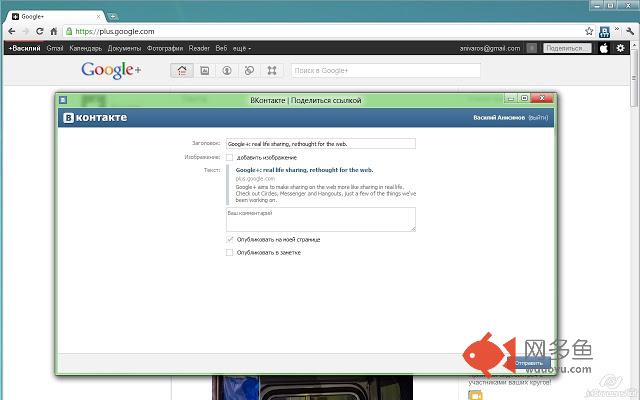Open the photo thumbnail behind the popup
The height and width of the screenshot is (400, 640).
tap(313, 388)
